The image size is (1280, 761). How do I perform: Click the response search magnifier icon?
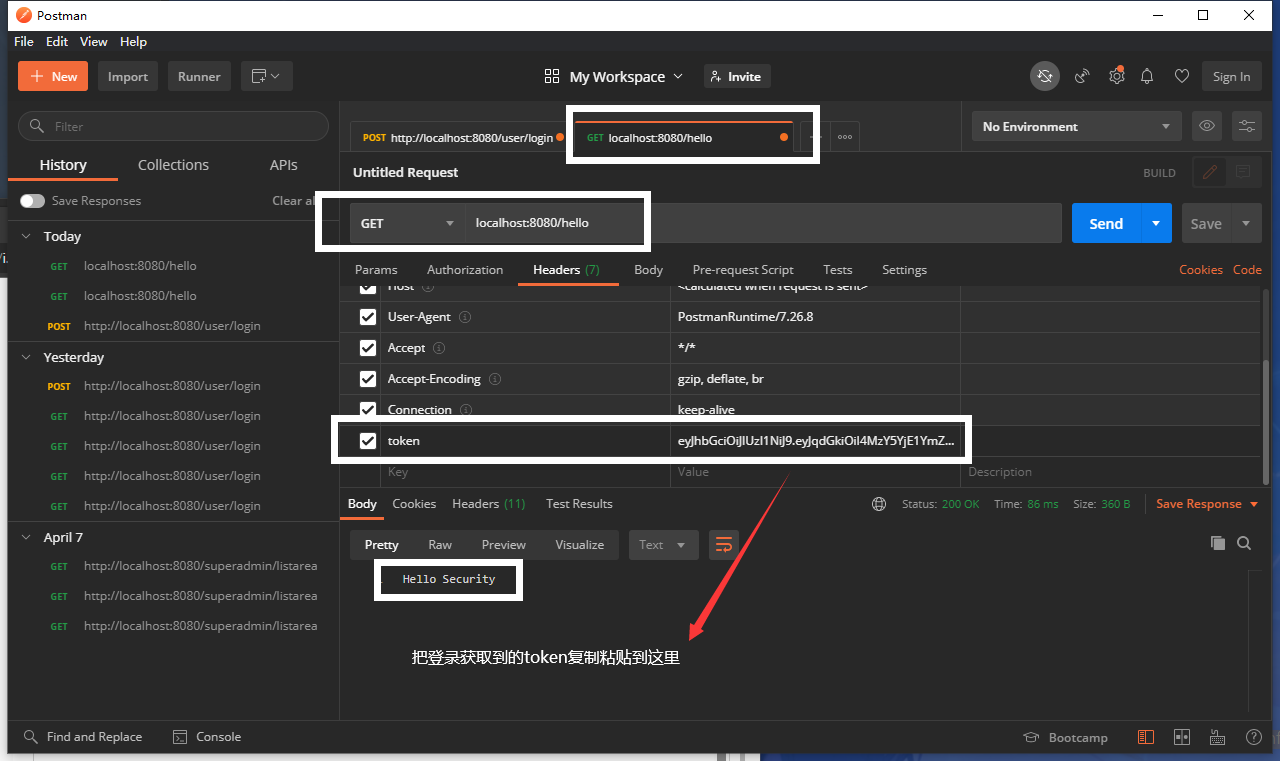[x=1244, y=543]
